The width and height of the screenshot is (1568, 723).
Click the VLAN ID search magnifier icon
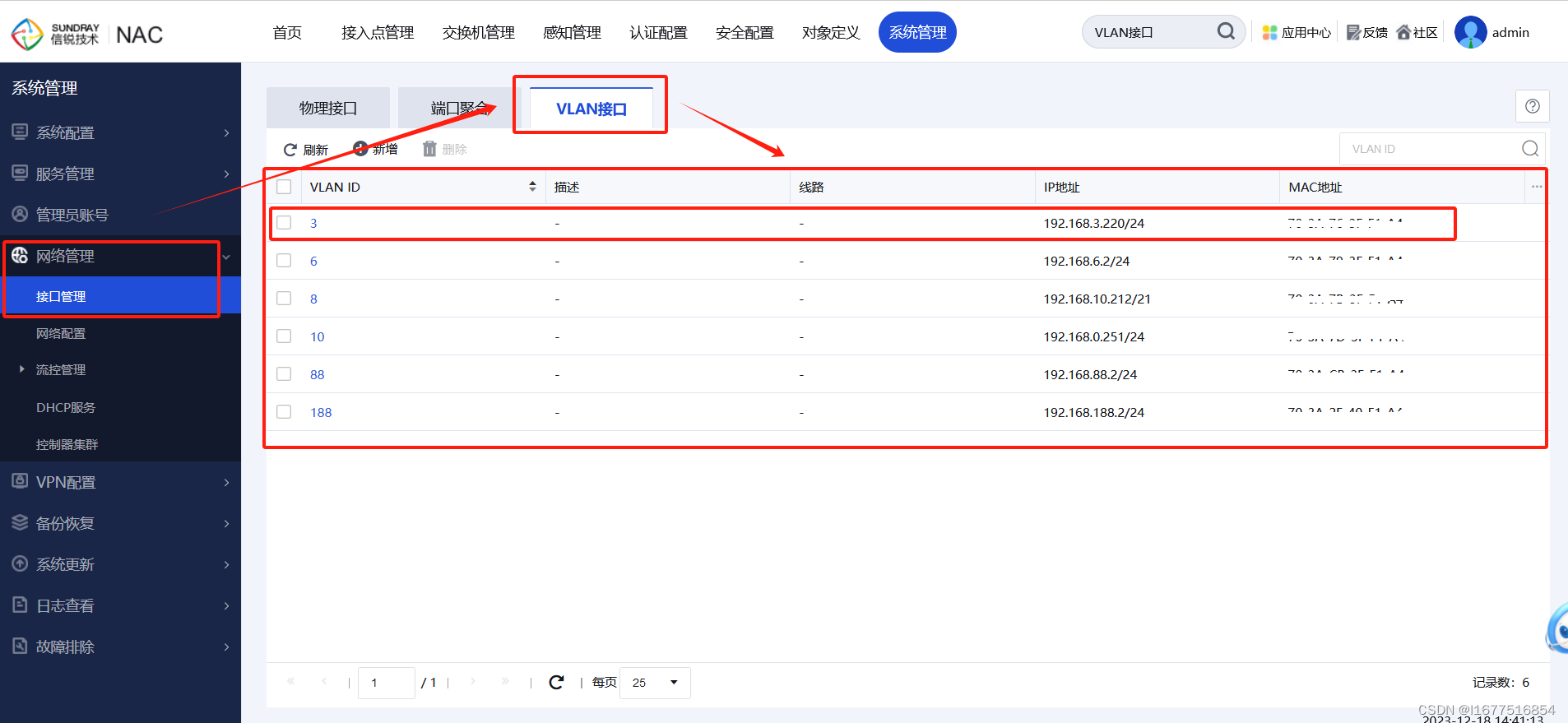(x=1530, y=149)
